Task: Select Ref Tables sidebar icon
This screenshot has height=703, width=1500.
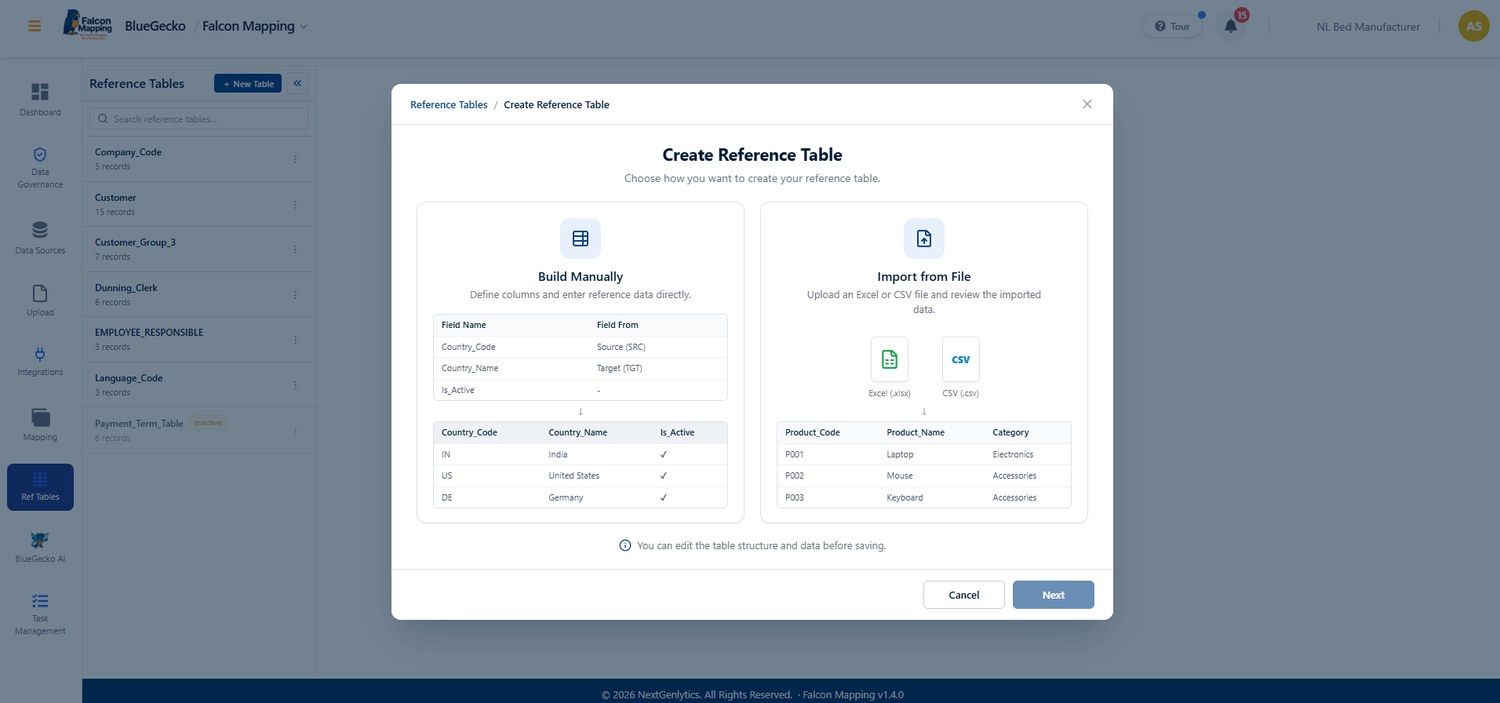Action: point(40,487)
